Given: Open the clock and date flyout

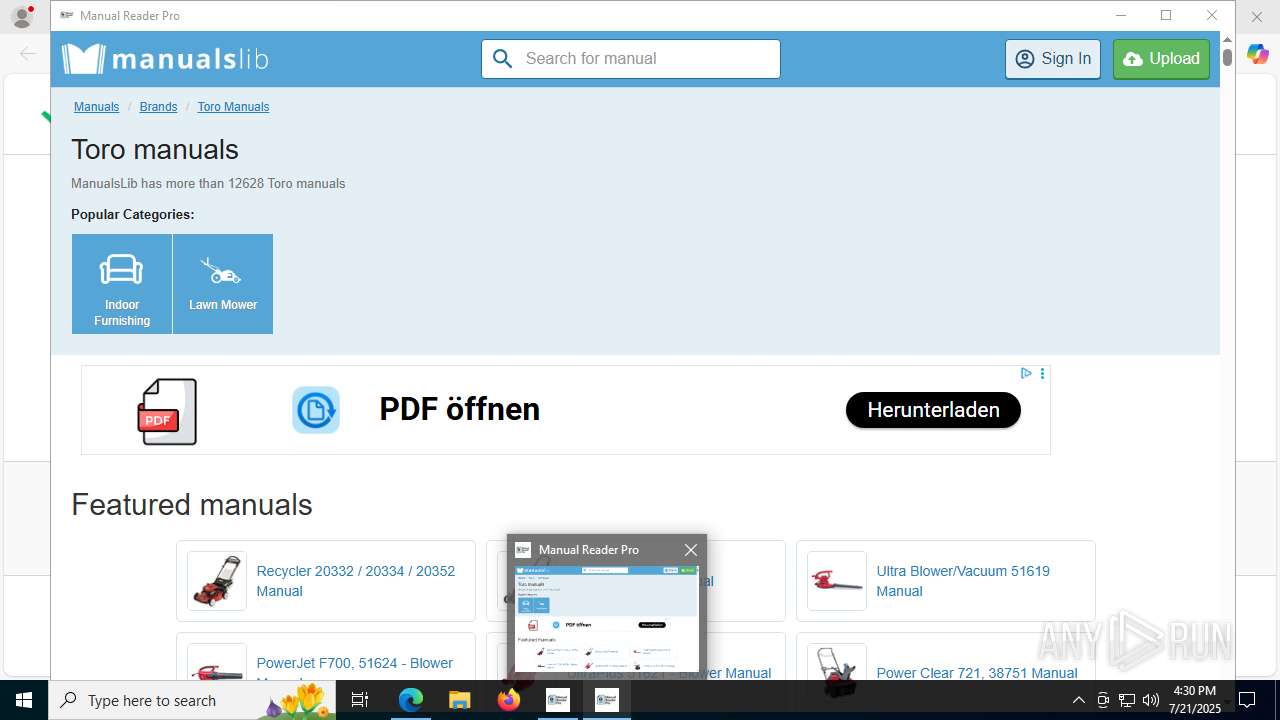Looking at the screenshot, I should pos(1194,700).
